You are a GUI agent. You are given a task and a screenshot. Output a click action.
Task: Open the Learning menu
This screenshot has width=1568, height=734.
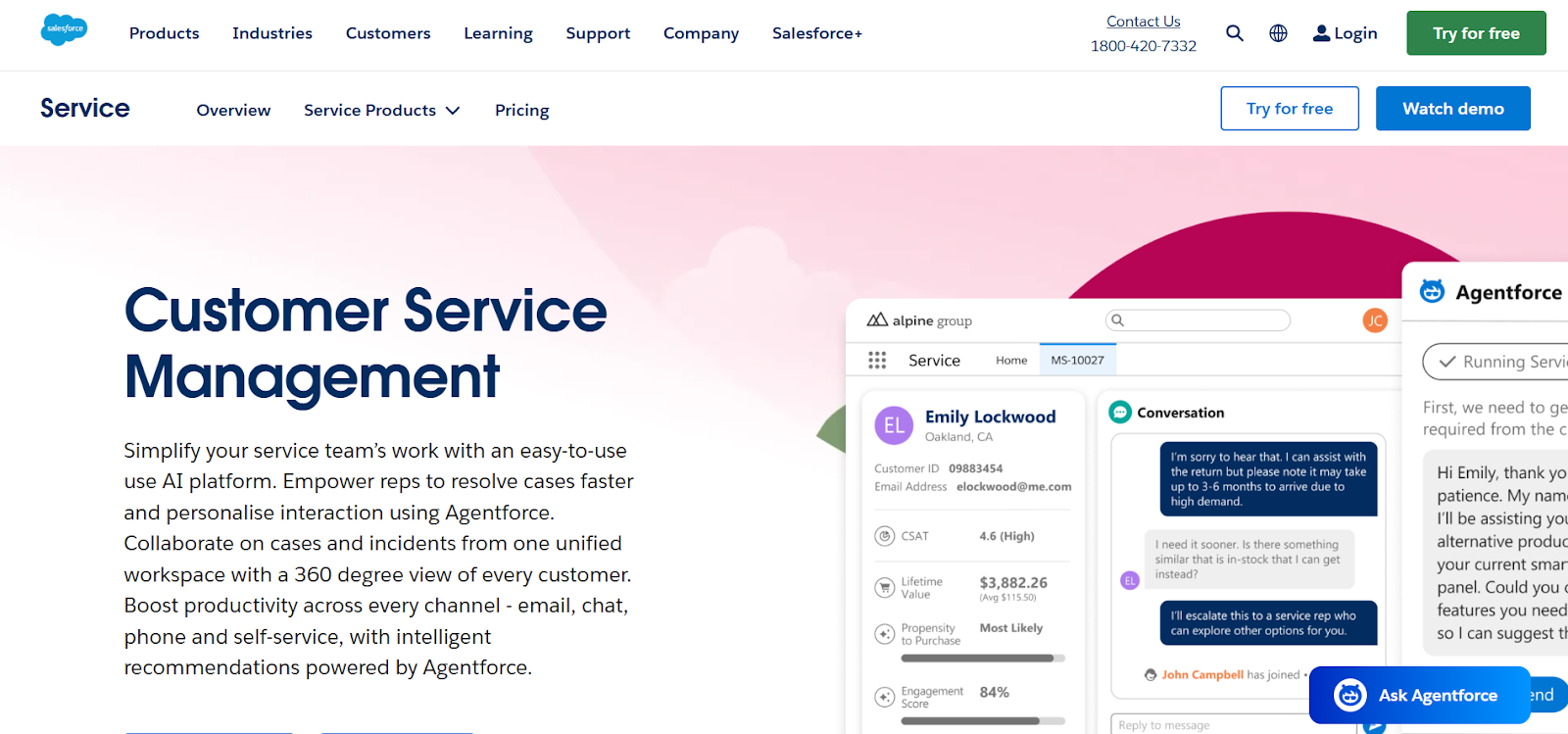[498, 33]
